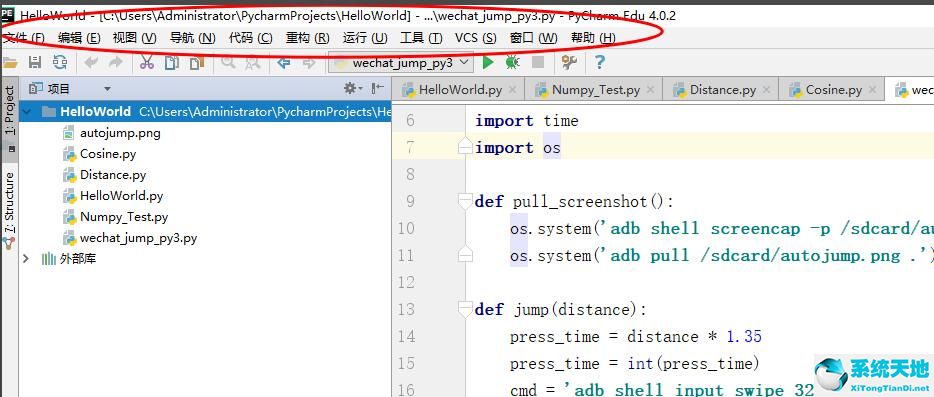Select the 外部库 label in project tree
The image size is (934, 397).
(78, 259)
